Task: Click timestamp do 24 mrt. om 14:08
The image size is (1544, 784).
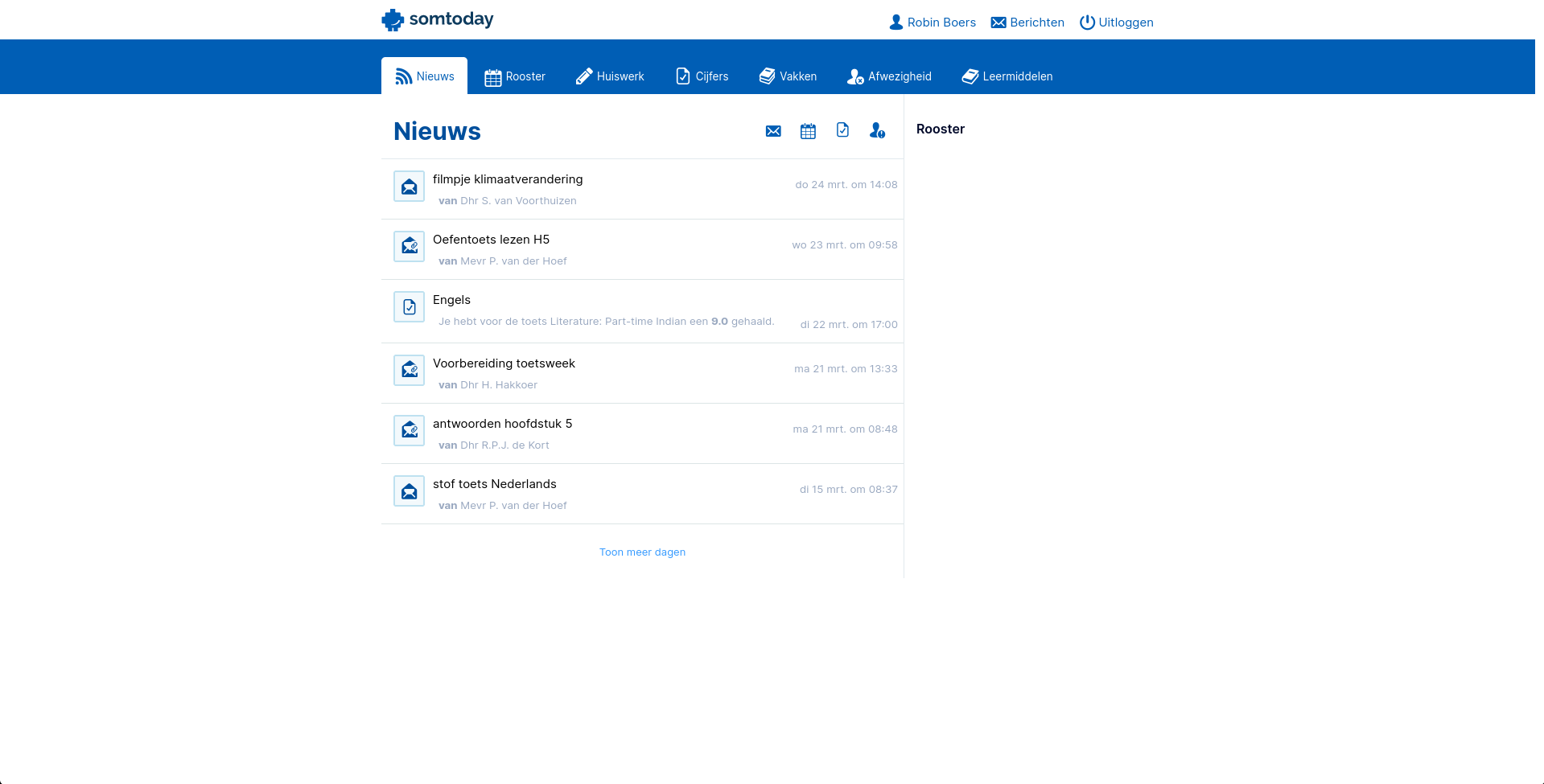Action: 846,185
